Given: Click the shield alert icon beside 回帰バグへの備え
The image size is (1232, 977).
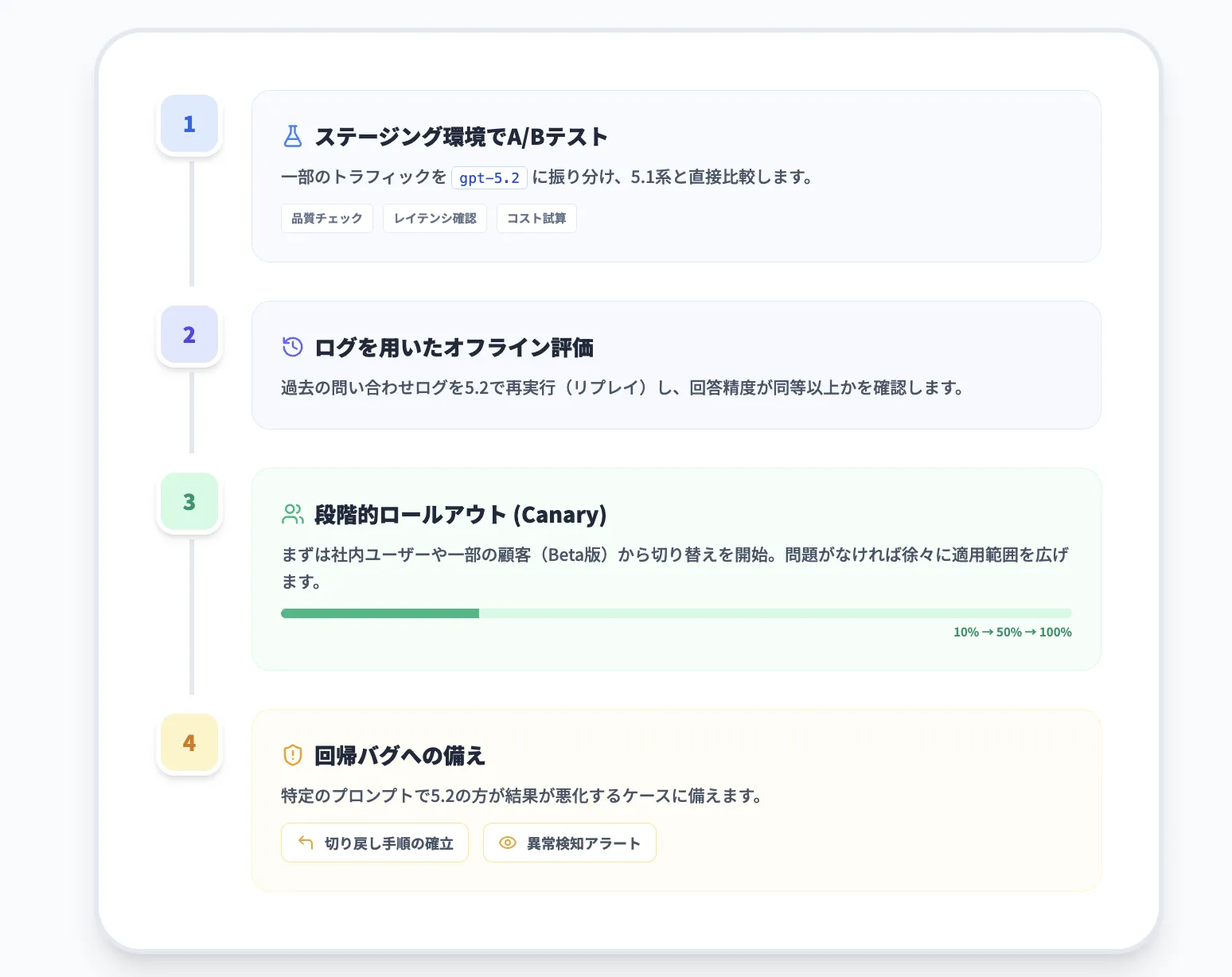Looking at the screenshot, I should 293,755.
